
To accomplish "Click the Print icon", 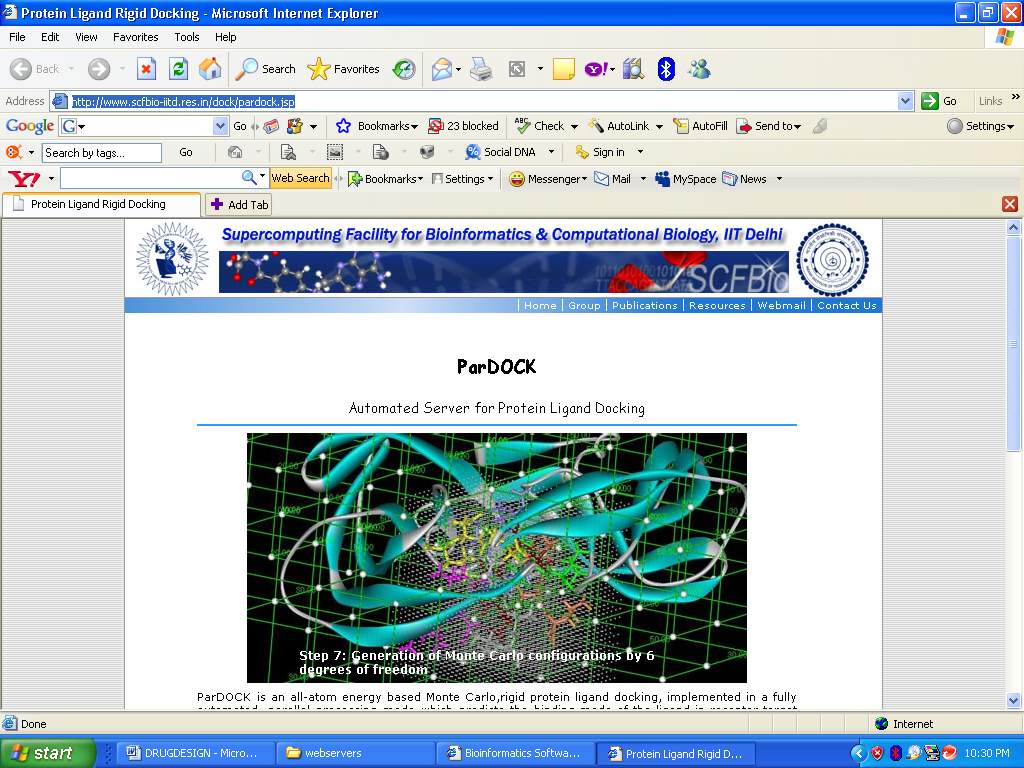I will pos(481,69).
